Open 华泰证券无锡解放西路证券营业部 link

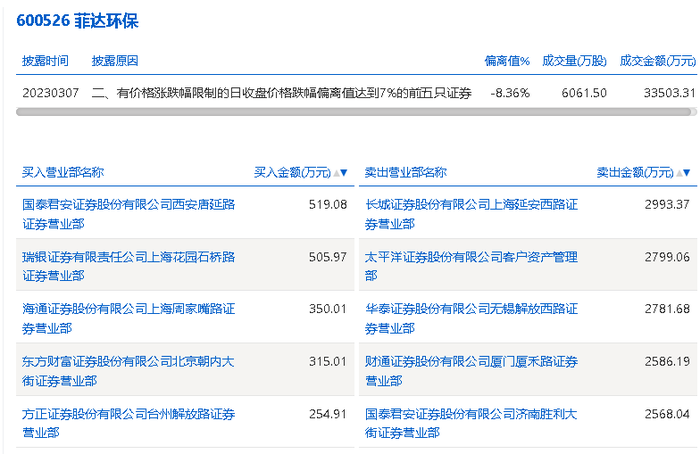click(471, 318)
